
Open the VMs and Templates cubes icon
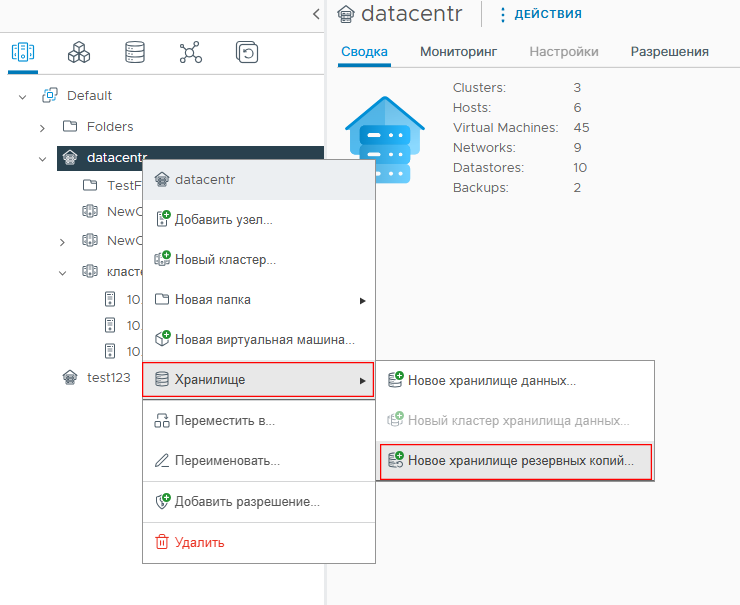[79, 52]
